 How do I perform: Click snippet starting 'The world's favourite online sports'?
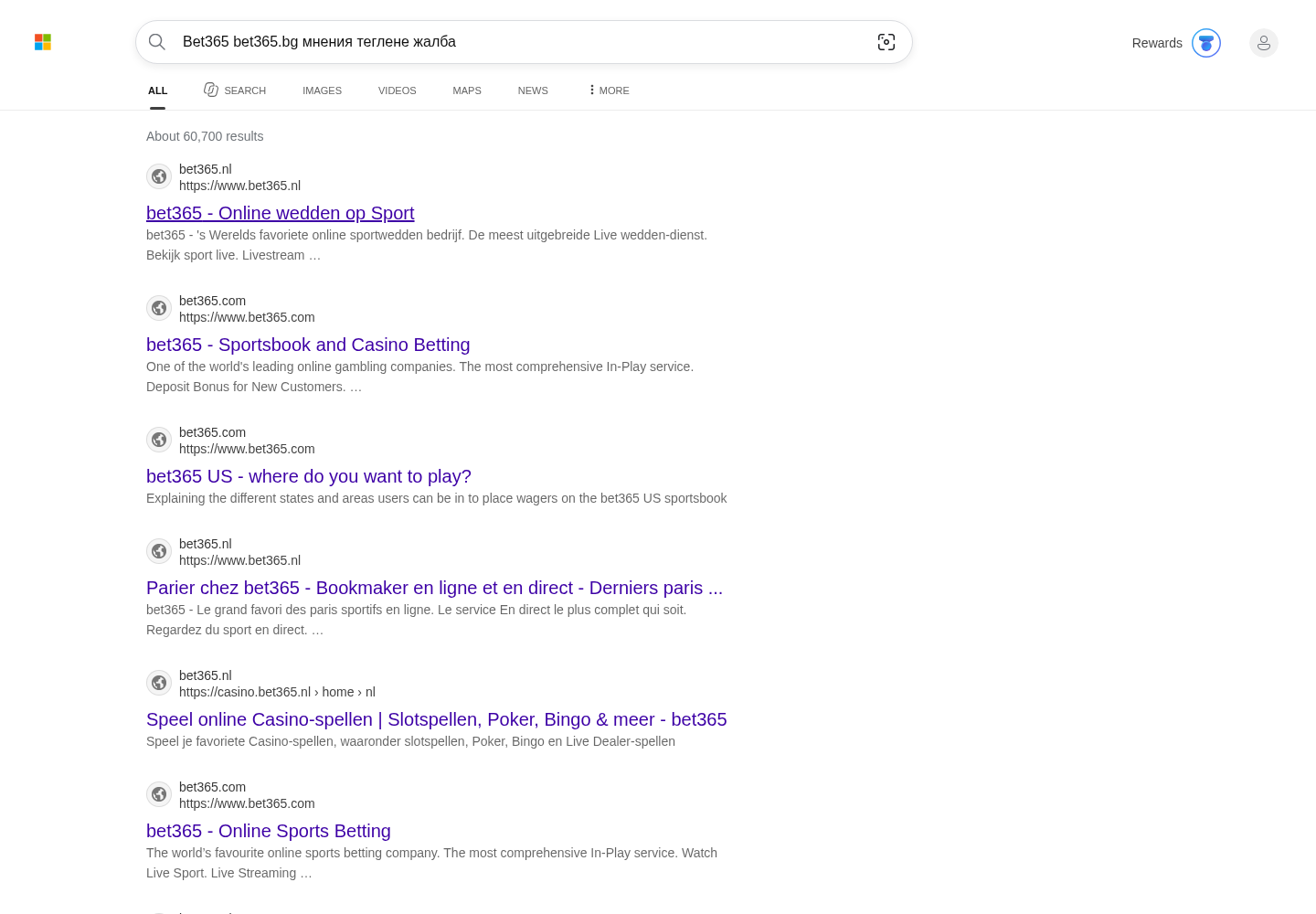click(x=431, y=863)
